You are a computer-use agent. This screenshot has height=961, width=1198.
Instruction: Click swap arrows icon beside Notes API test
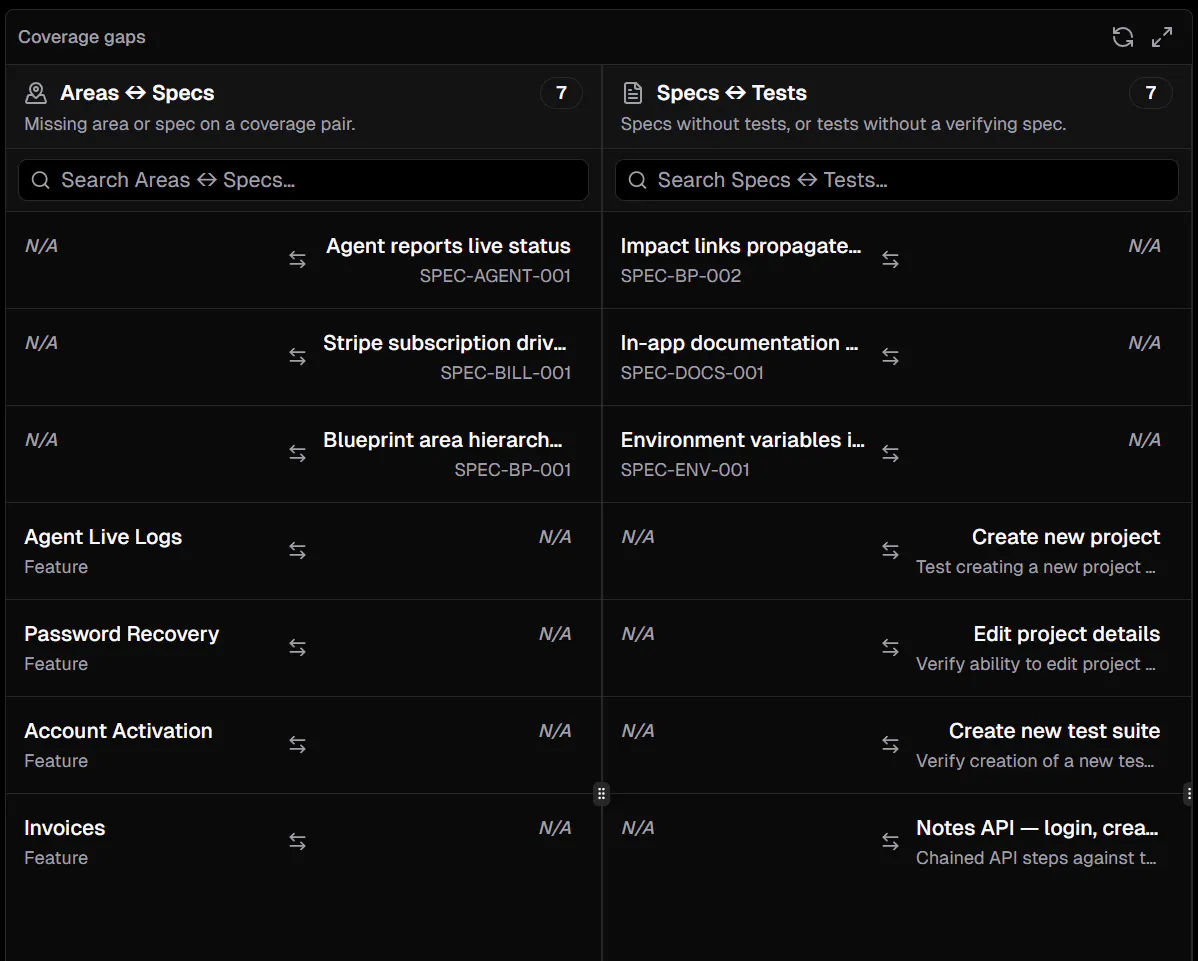(x=890, y=842)
